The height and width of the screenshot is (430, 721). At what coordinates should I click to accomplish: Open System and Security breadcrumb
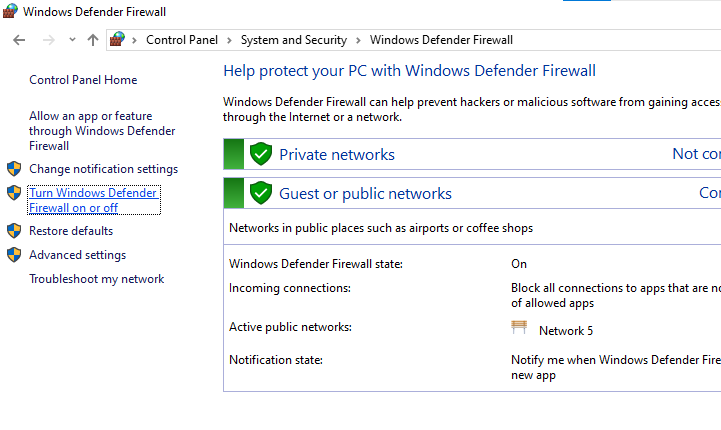tap(294, 40)
